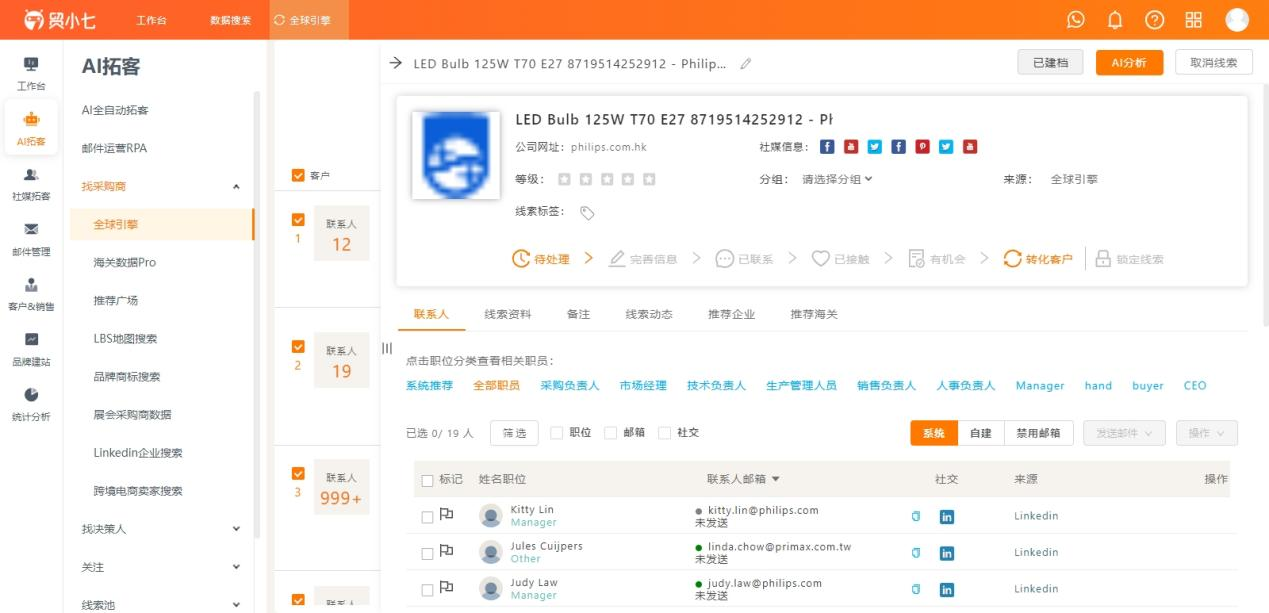Screen dimensions: 1269x613
Task: Open the 操作 dropdown button
Action: coord(1207,433)
